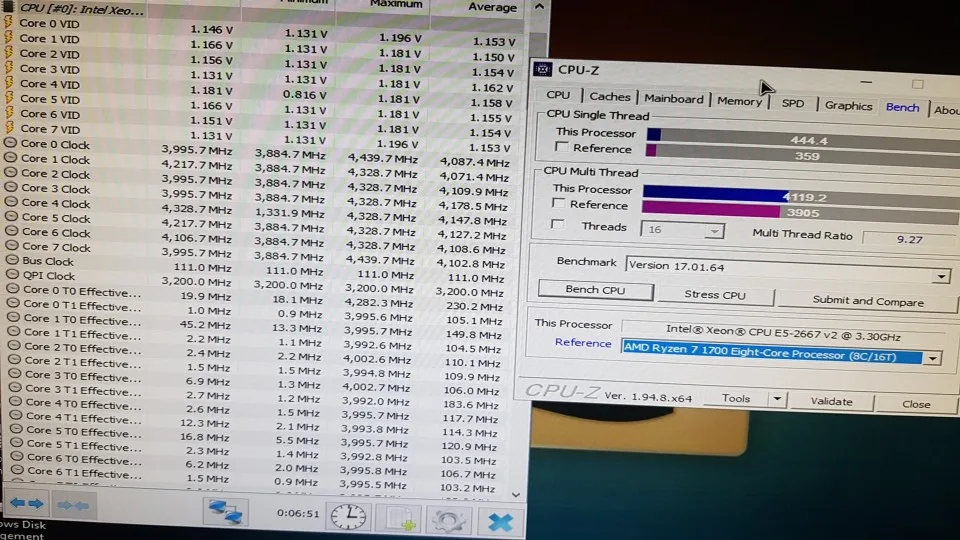The width and height of the screenshot is (960, 540).
Task: Switch to the Mainboard tab
Action: click(673, 99)
